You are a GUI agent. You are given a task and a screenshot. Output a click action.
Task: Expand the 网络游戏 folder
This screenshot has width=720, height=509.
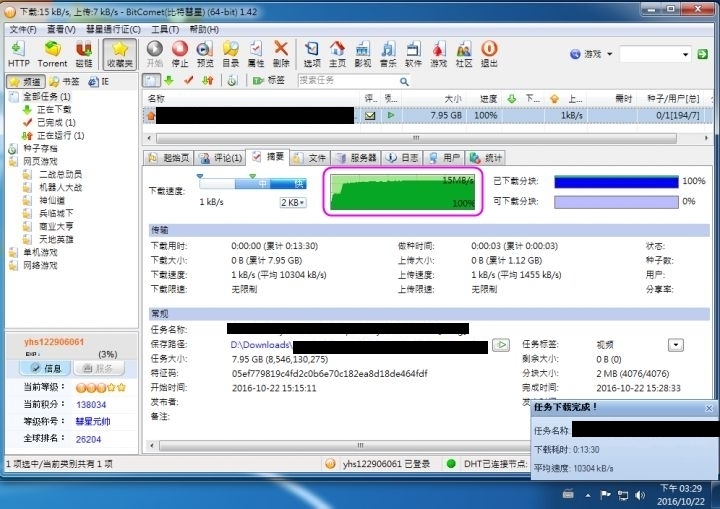(40, 265)
